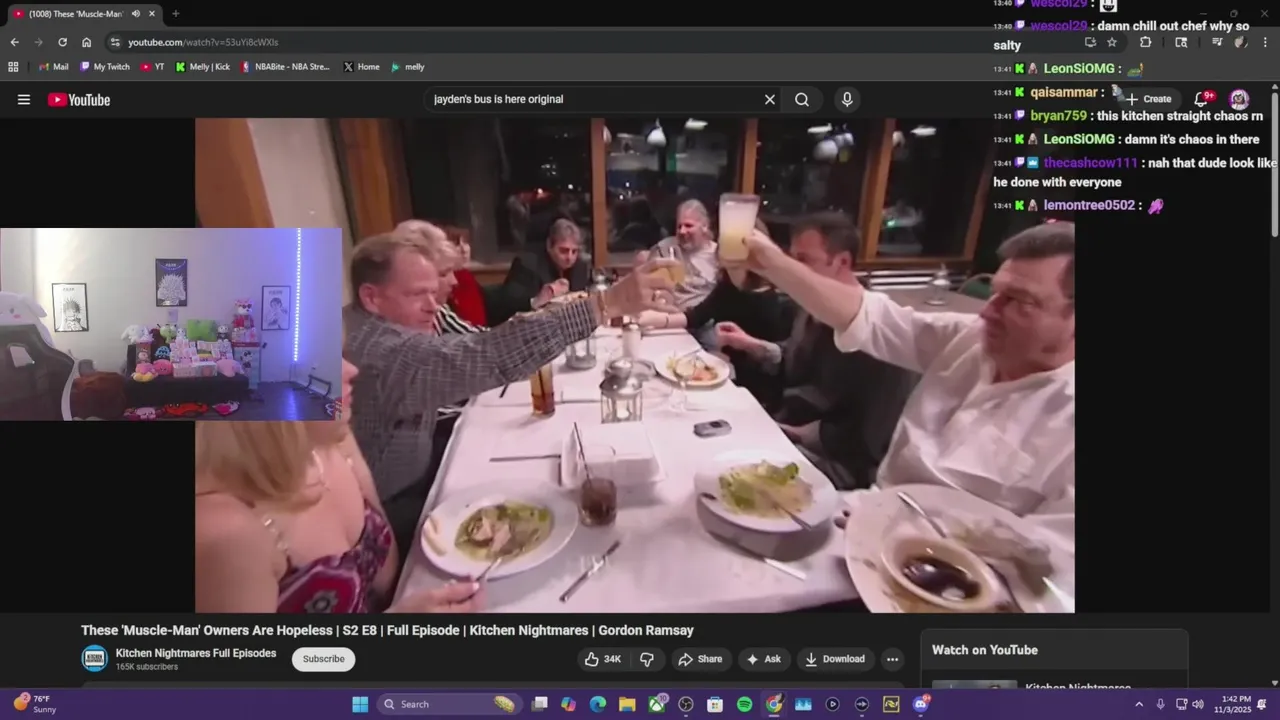Open Task View from the taskbar
This screenshot has height=720, width=1280.
pos(540,704)
